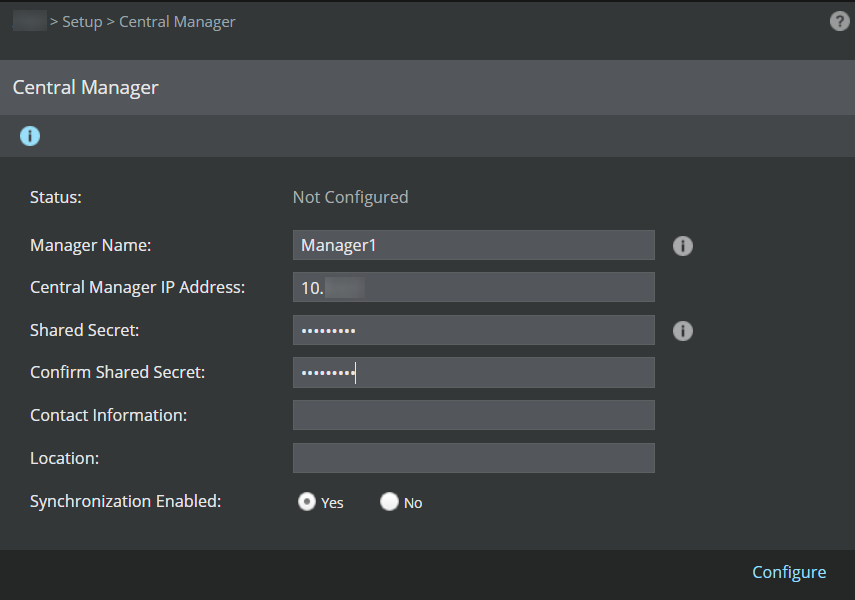
Task: Click the Contact Information input field
Action: click(x=474, y=415)
